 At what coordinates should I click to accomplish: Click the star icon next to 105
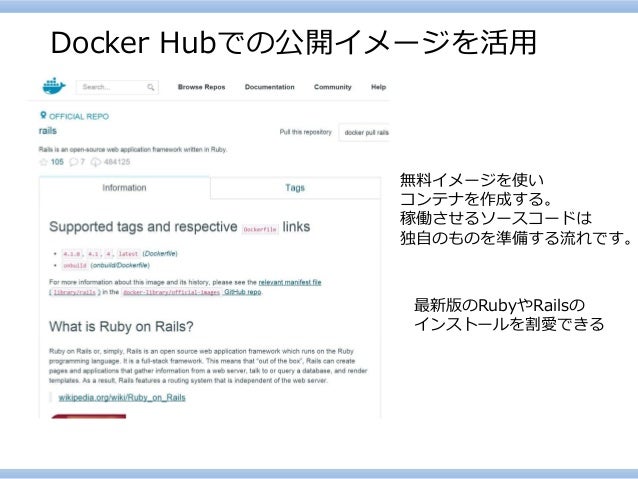coord(43,162)
